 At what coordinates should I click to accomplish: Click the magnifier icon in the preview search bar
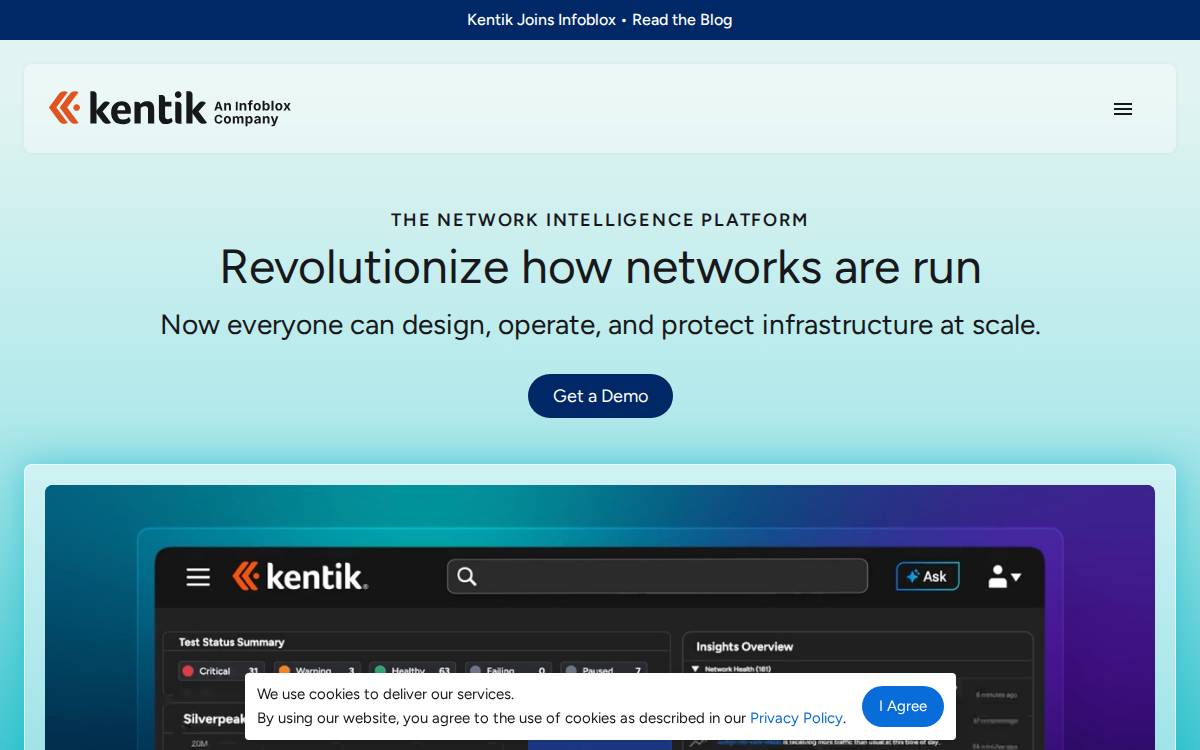(x=467, y=576)
